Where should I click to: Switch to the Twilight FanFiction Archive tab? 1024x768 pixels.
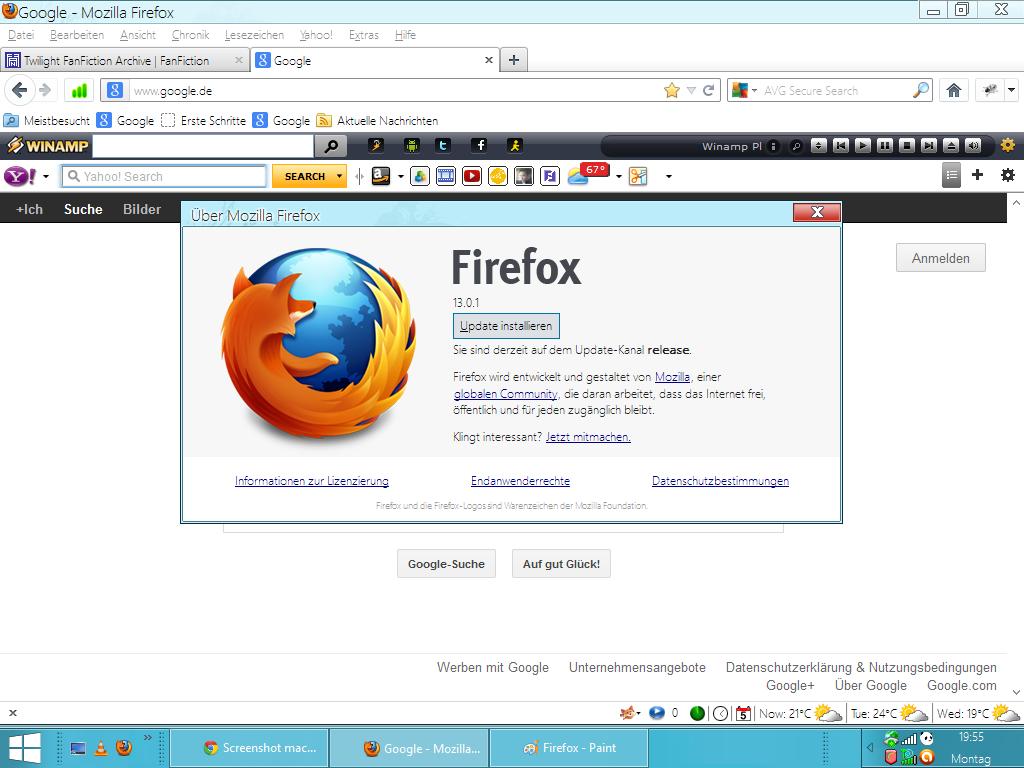coord(125,60)
